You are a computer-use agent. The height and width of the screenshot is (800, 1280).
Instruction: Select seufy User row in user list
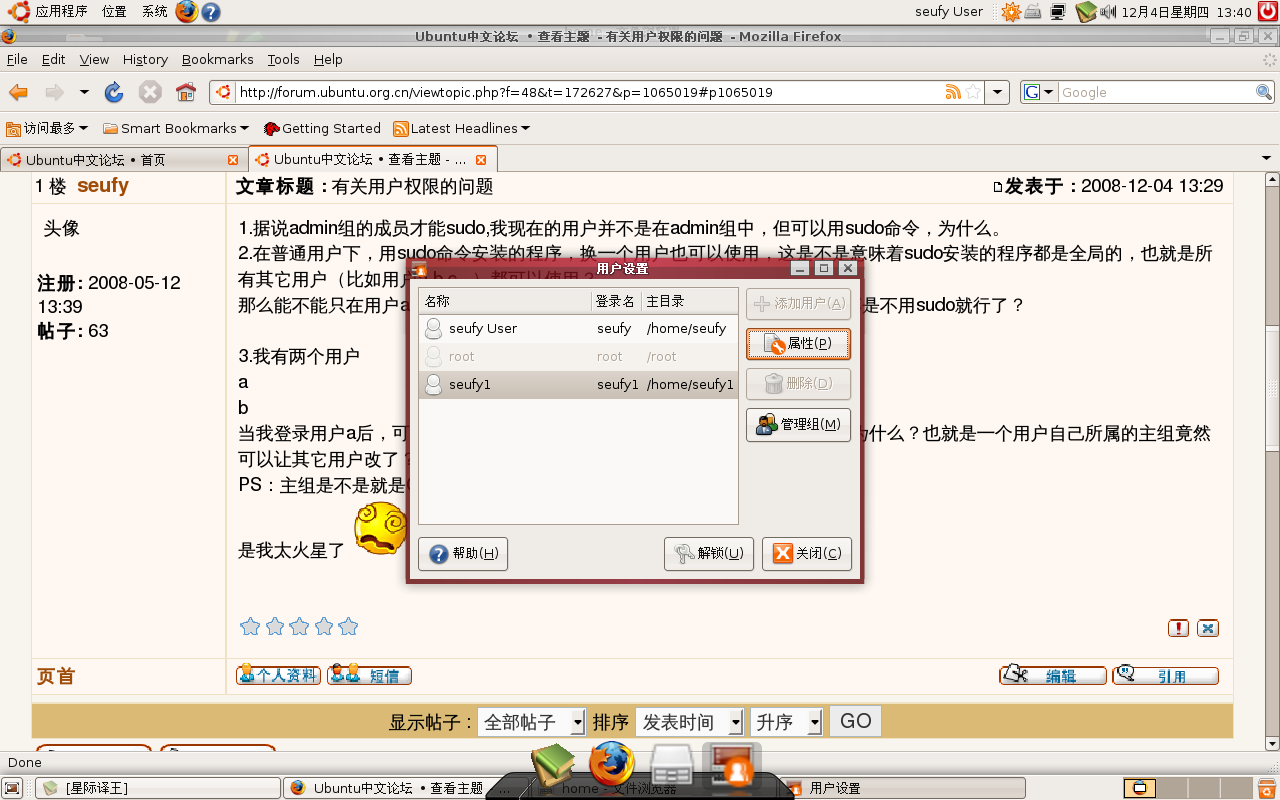click(x=578, y=328)
